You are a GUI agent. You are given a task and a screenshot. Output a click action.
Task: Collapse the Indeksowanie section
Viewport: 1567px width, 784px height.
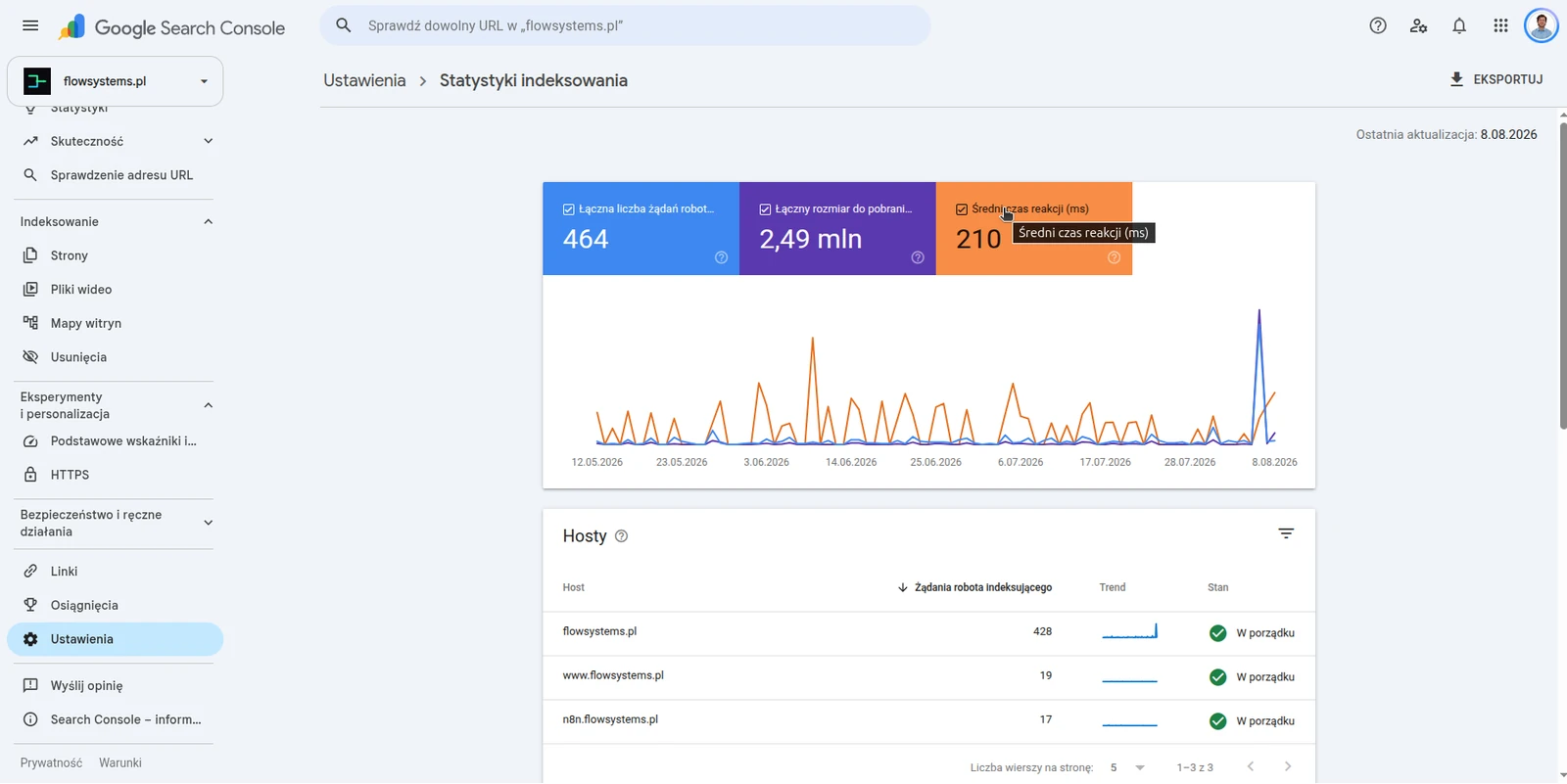[x=208, y=222]
